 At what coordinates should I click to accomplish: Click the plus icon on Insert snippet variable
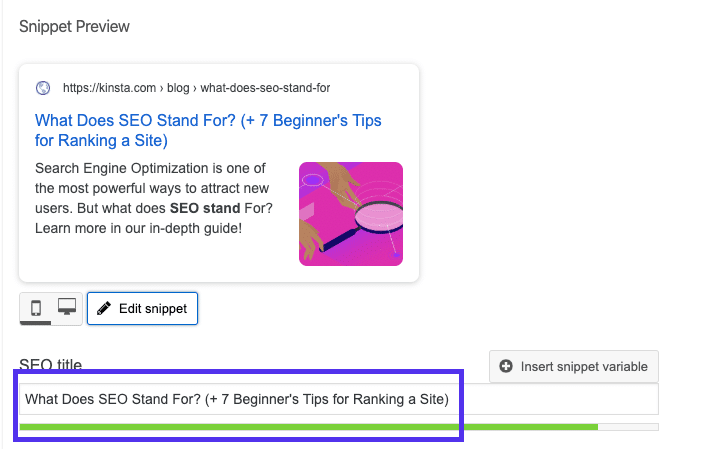tap(505, 366)
